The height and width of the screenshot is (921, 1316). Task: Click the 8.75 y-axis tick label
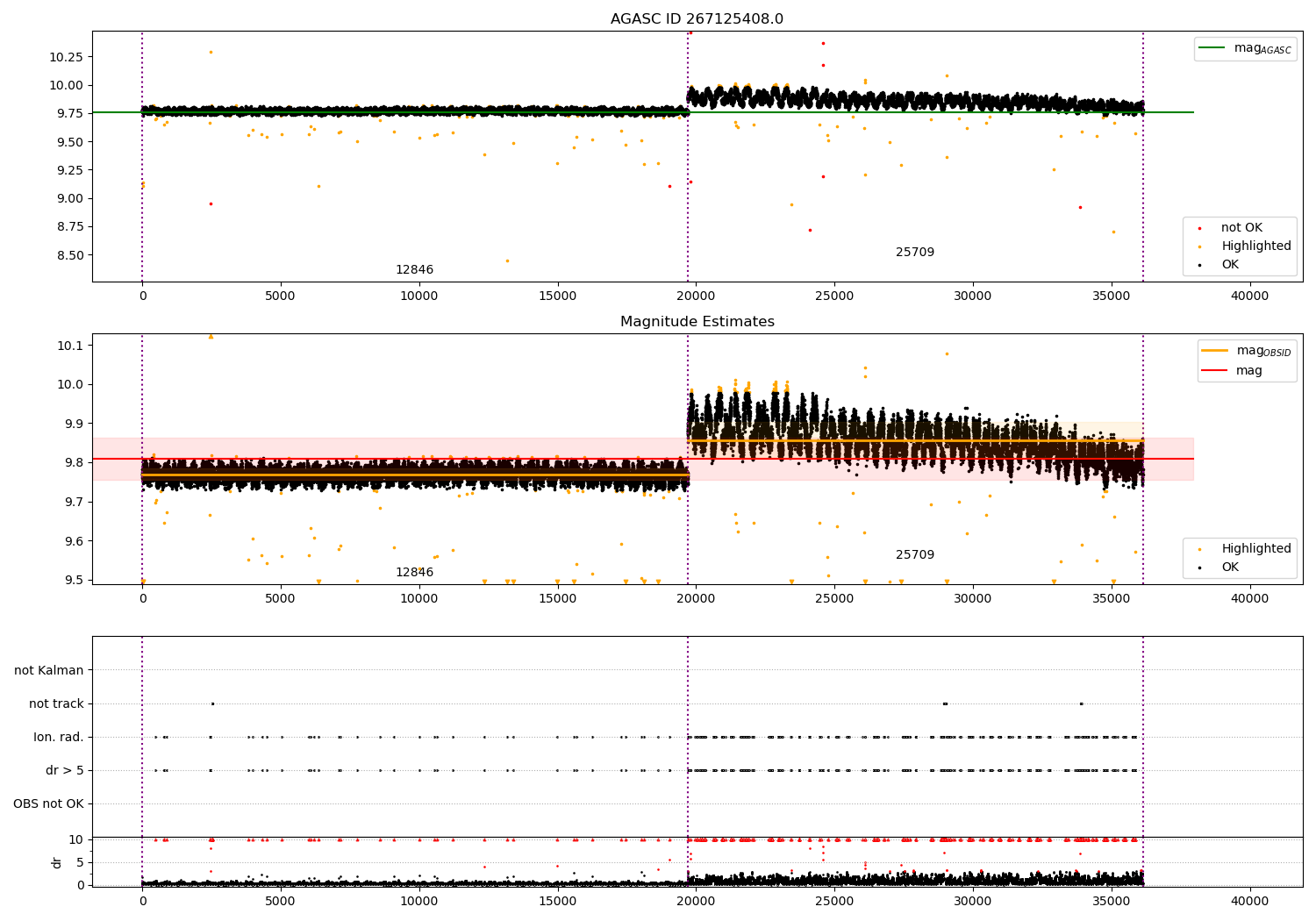[x=70, y=226]
